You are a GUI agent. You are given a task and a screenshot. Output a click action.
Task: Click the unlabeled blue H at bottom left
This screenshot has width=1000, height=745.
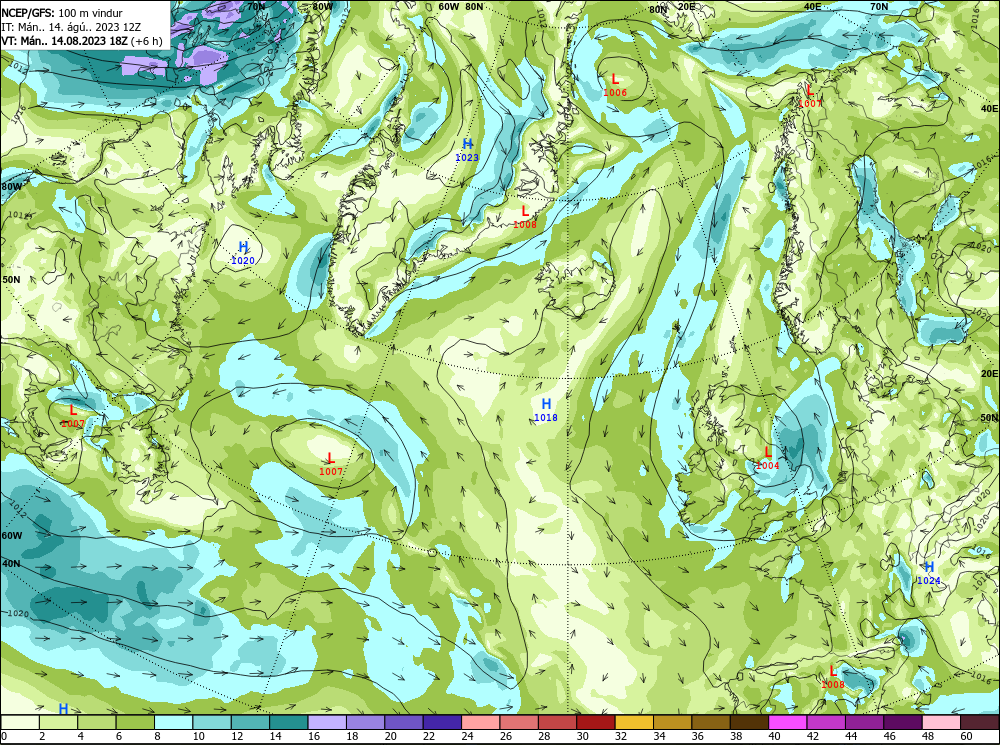(x=63, y=709)
